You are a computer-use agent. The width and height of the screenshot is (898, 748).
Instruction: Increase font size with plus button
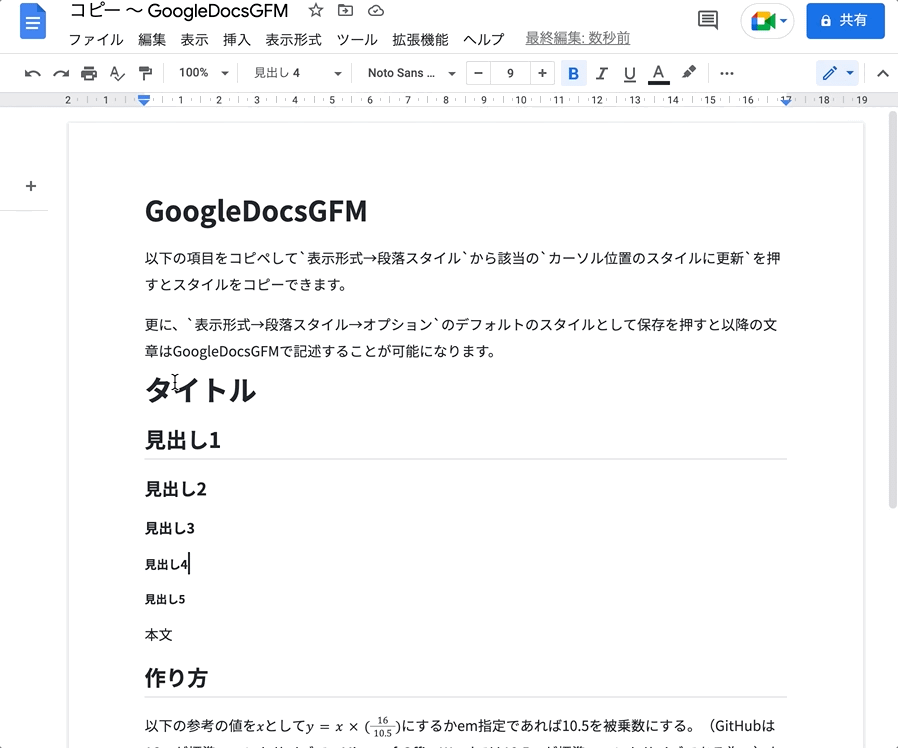[542, 73]
